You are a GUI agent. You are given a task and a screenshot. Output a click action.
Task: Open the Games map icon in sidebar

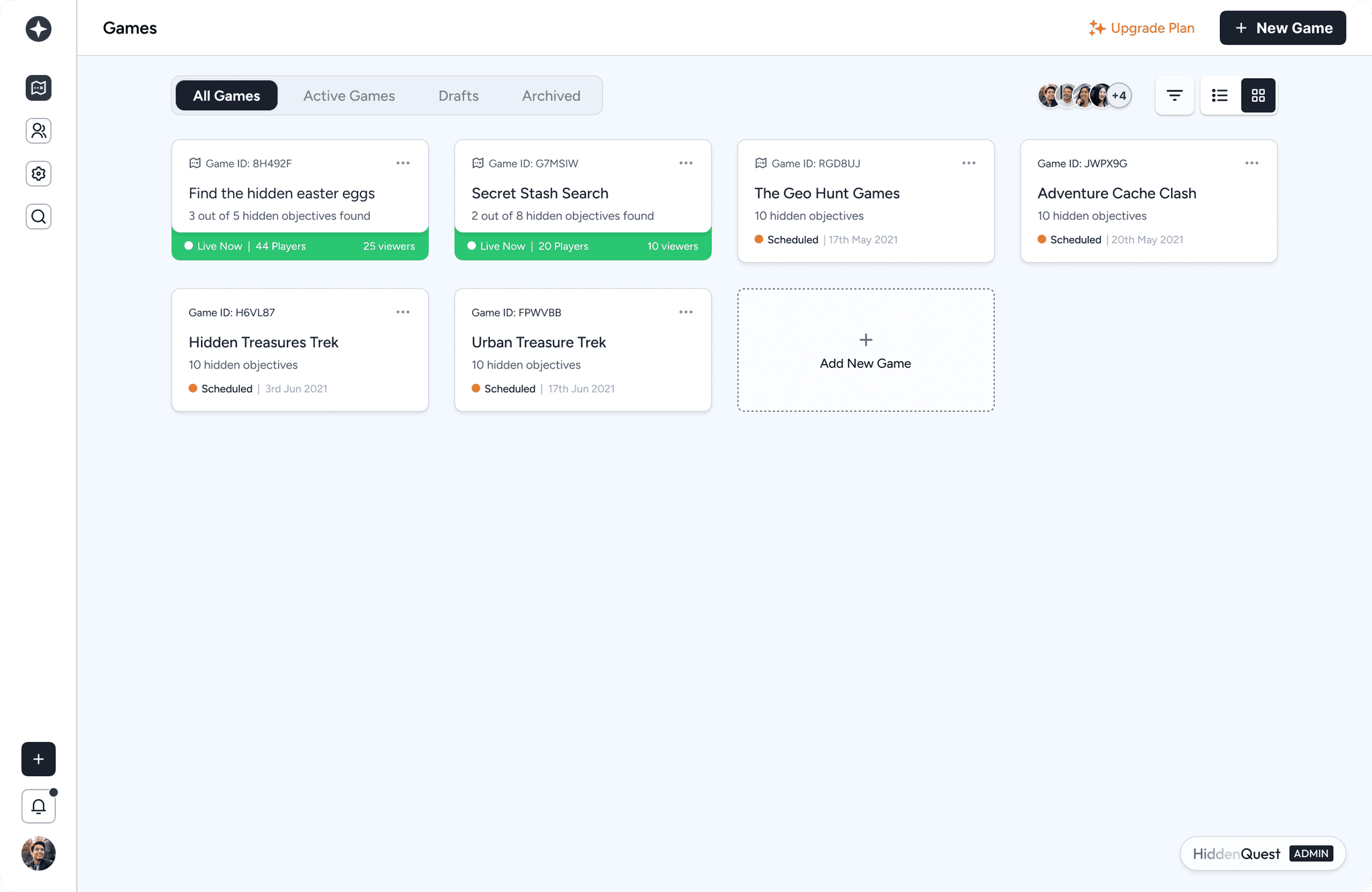click(x=38, y=88)
